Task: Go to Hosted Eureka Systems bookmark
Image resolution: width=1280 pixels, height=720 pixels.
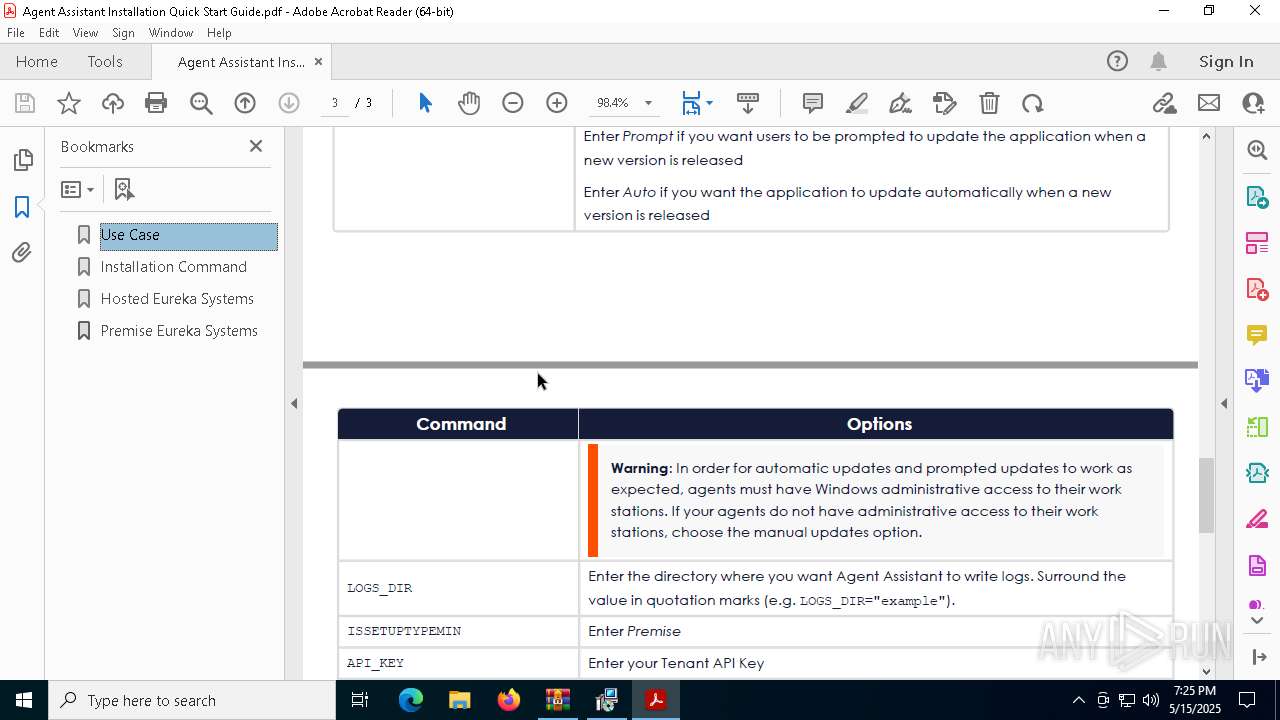Action: 177,299
